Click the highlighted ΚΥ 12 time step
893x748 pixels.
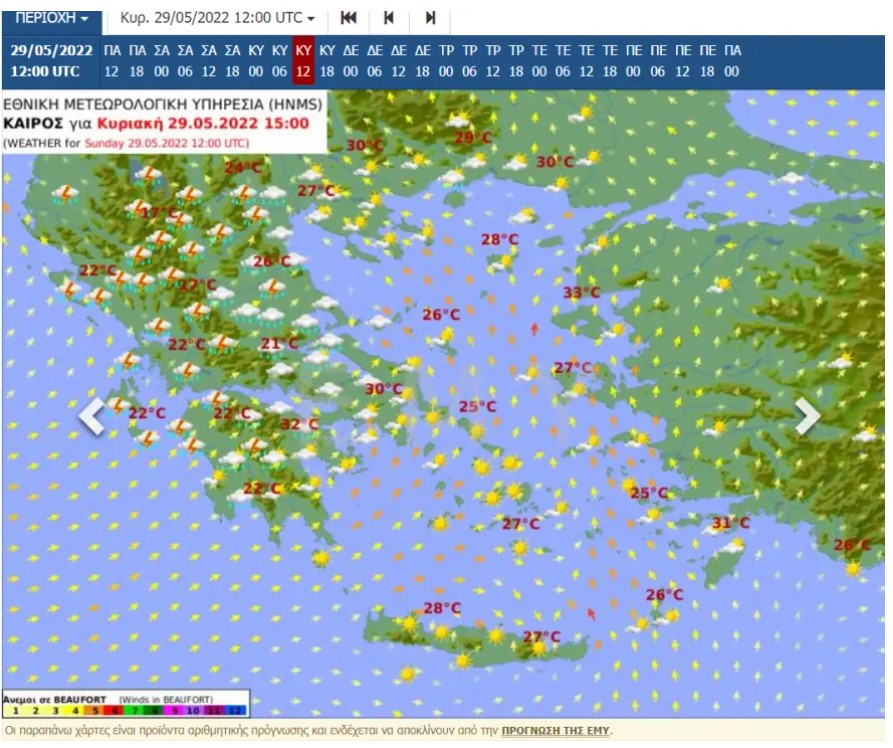(304, 61)
